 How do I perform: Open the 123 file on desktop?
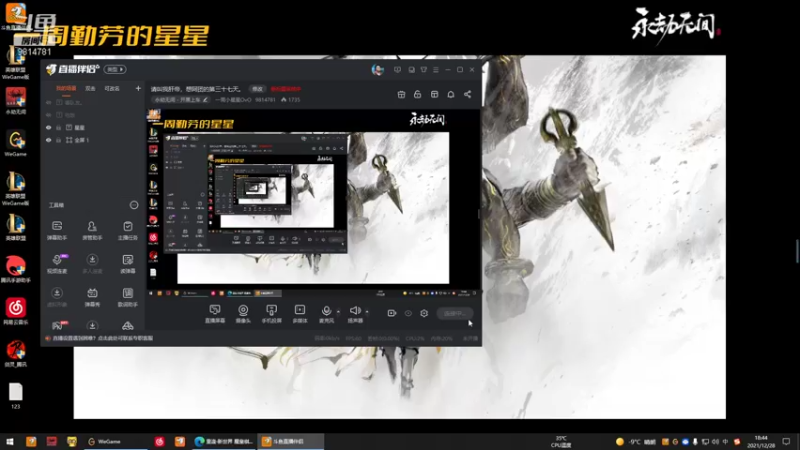coord(16,396)
